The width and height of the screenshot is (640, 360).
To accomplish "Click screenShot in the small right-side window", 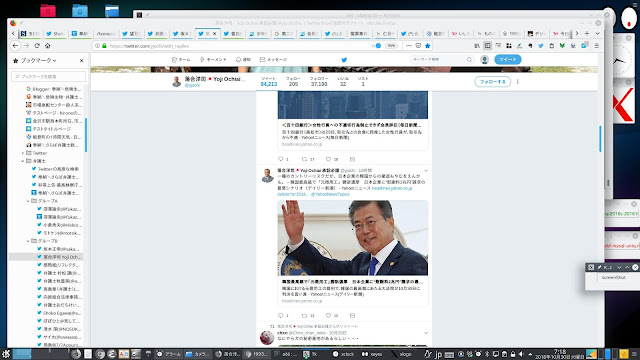I will pyautogui.click(x=613, y=278).
